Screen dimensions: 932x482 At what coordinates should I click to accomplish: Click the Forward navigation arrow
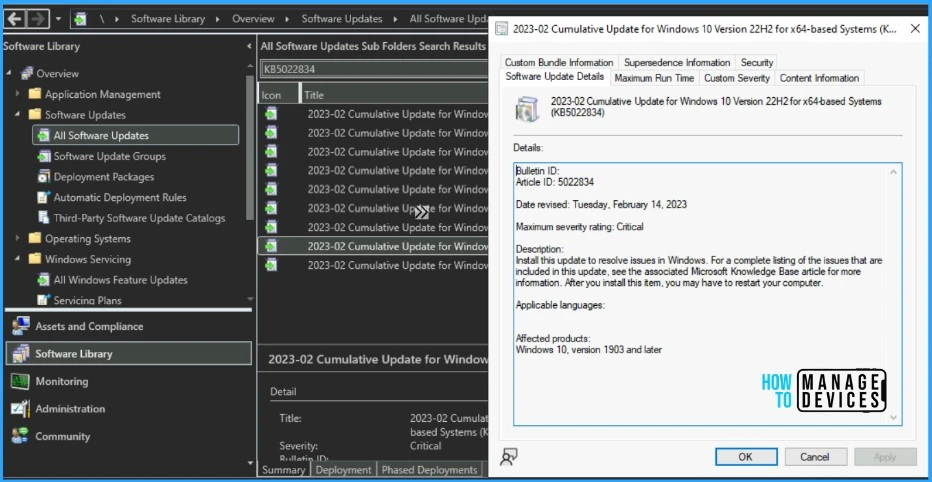(x=37, y=18)
